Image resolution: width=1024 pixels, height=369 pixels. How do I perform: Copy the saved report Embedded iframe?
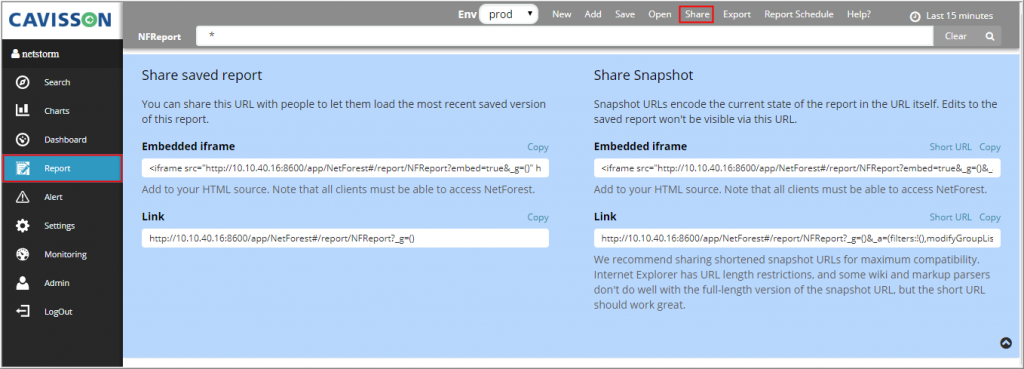tap(538, 148)
